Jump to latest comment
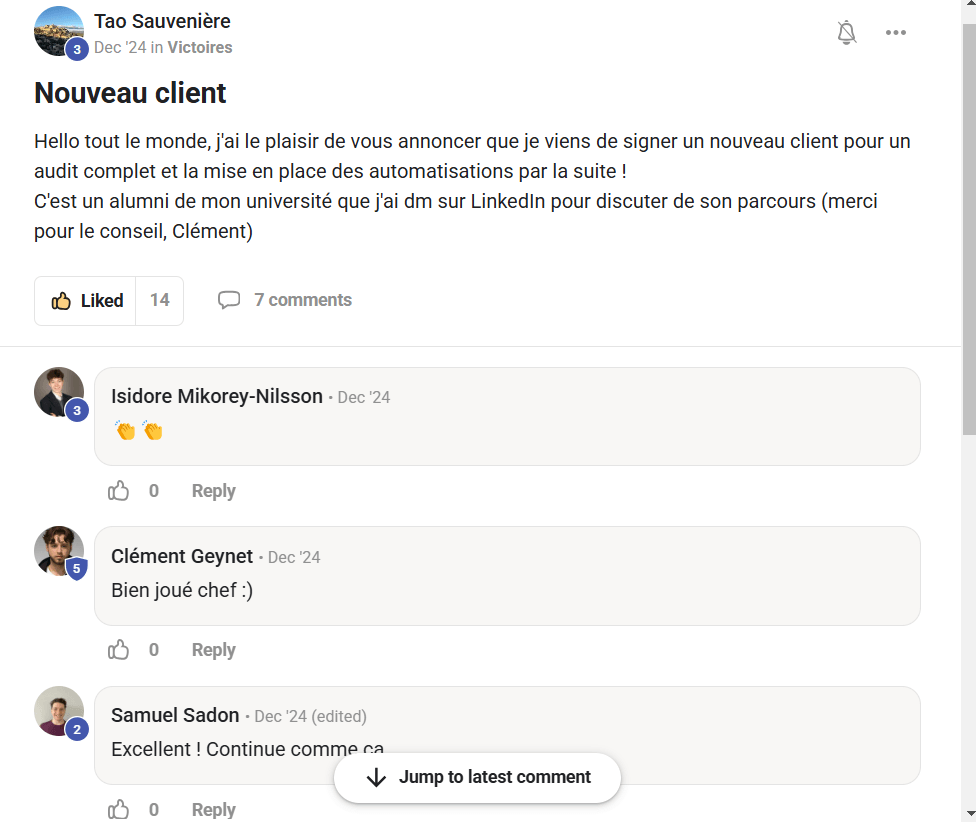This screenshot has width=976, height=822. [477, 777]
